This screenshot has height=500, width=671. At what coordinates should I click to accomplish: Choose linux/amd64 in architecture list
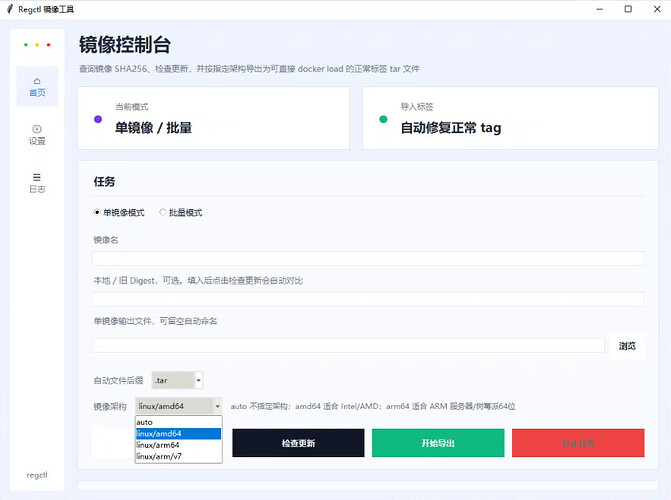pos(178,434)
